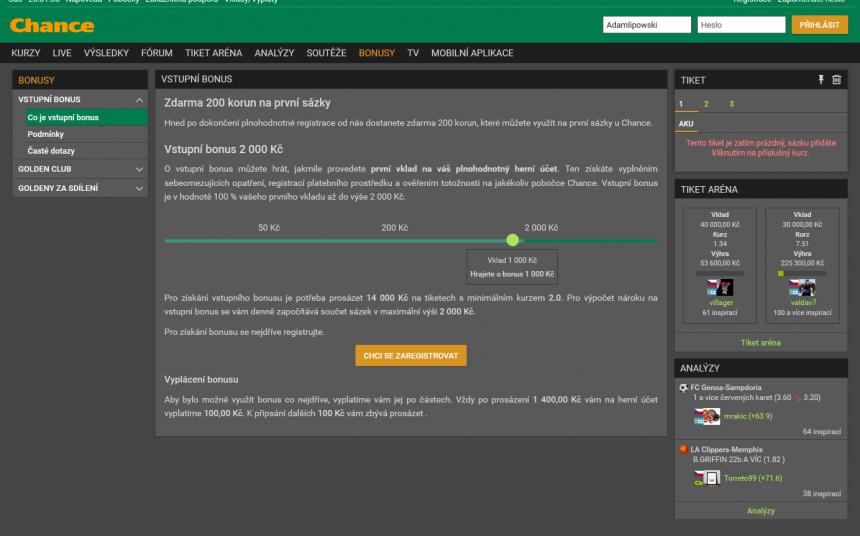This screenshot has height=536, width=860.
Task: Open the LA Clippers-Memphis analysis
Action: (726, 449)
